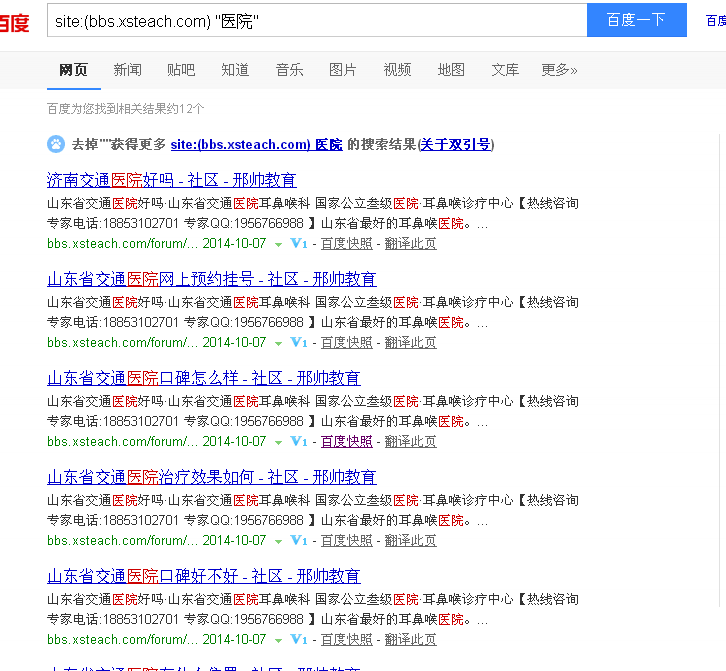Switch to the 图片 tab
726x671 pixels.
tap(343, 70)
